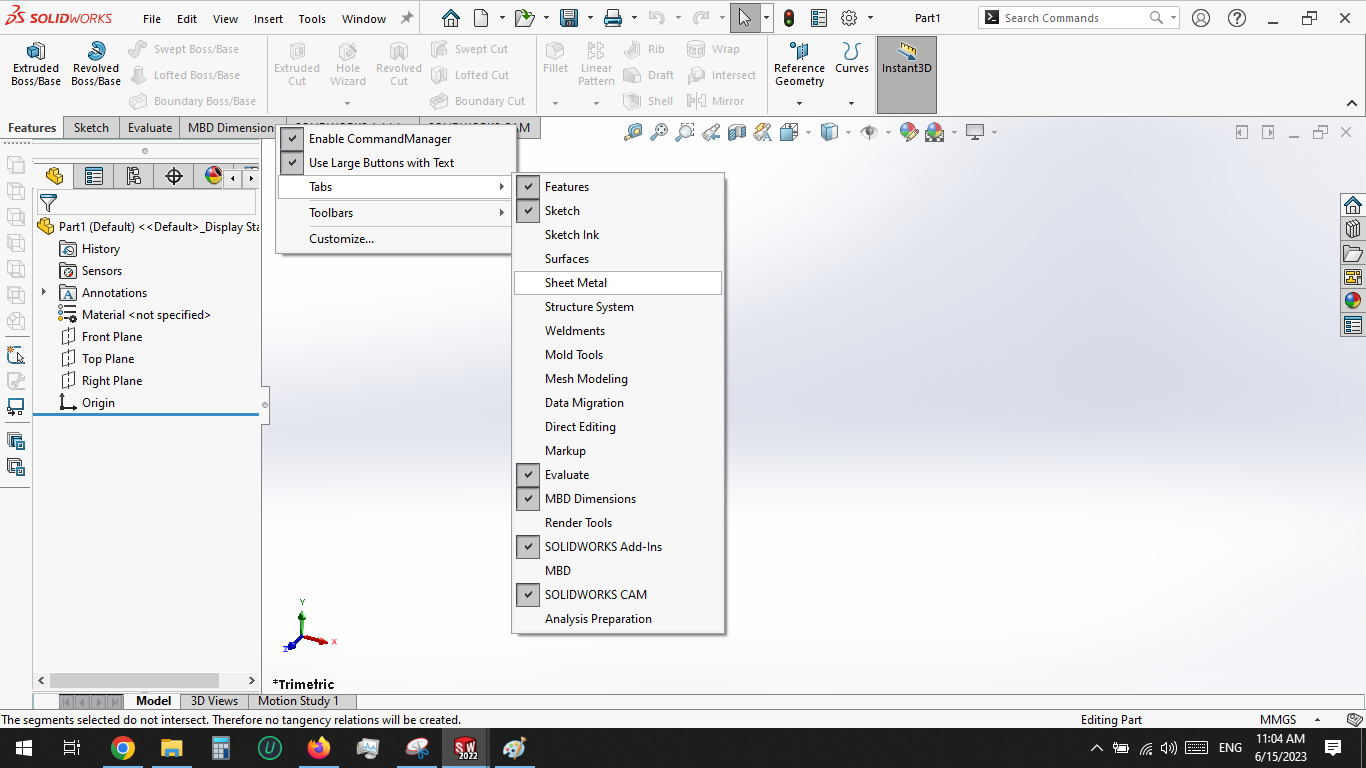Open the Design Library panel icon
1366x768 pixels.
[1353, 228]
